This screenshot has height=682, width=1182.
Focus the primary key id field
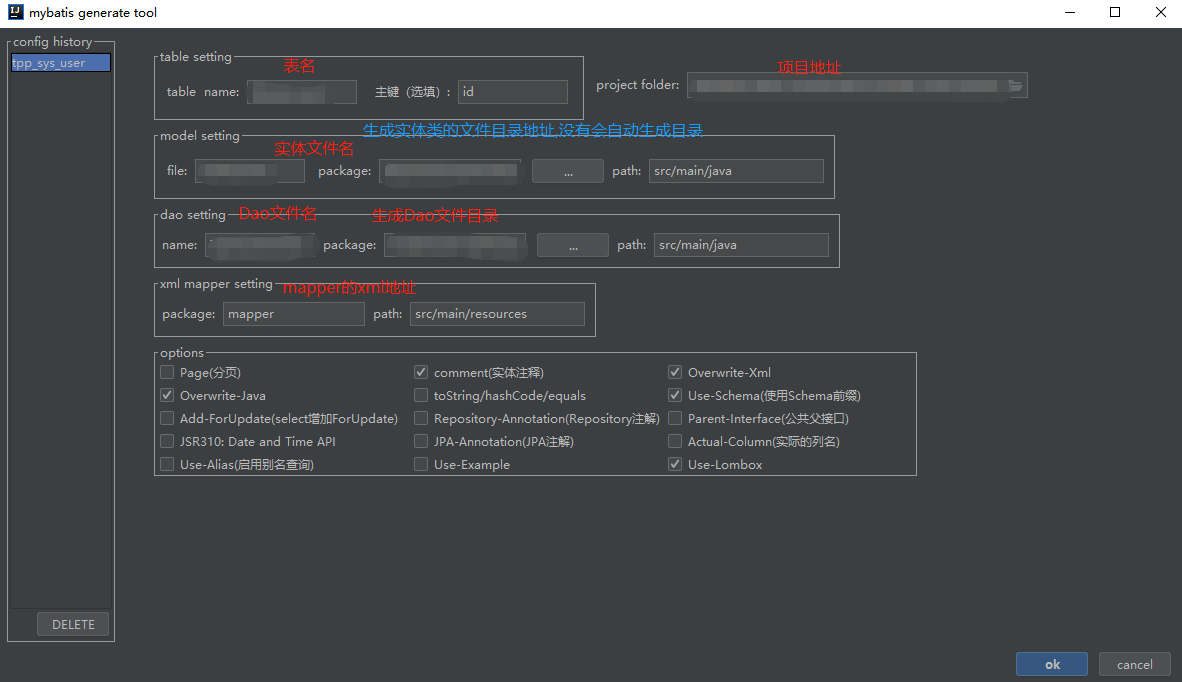[x=513, y=92]
